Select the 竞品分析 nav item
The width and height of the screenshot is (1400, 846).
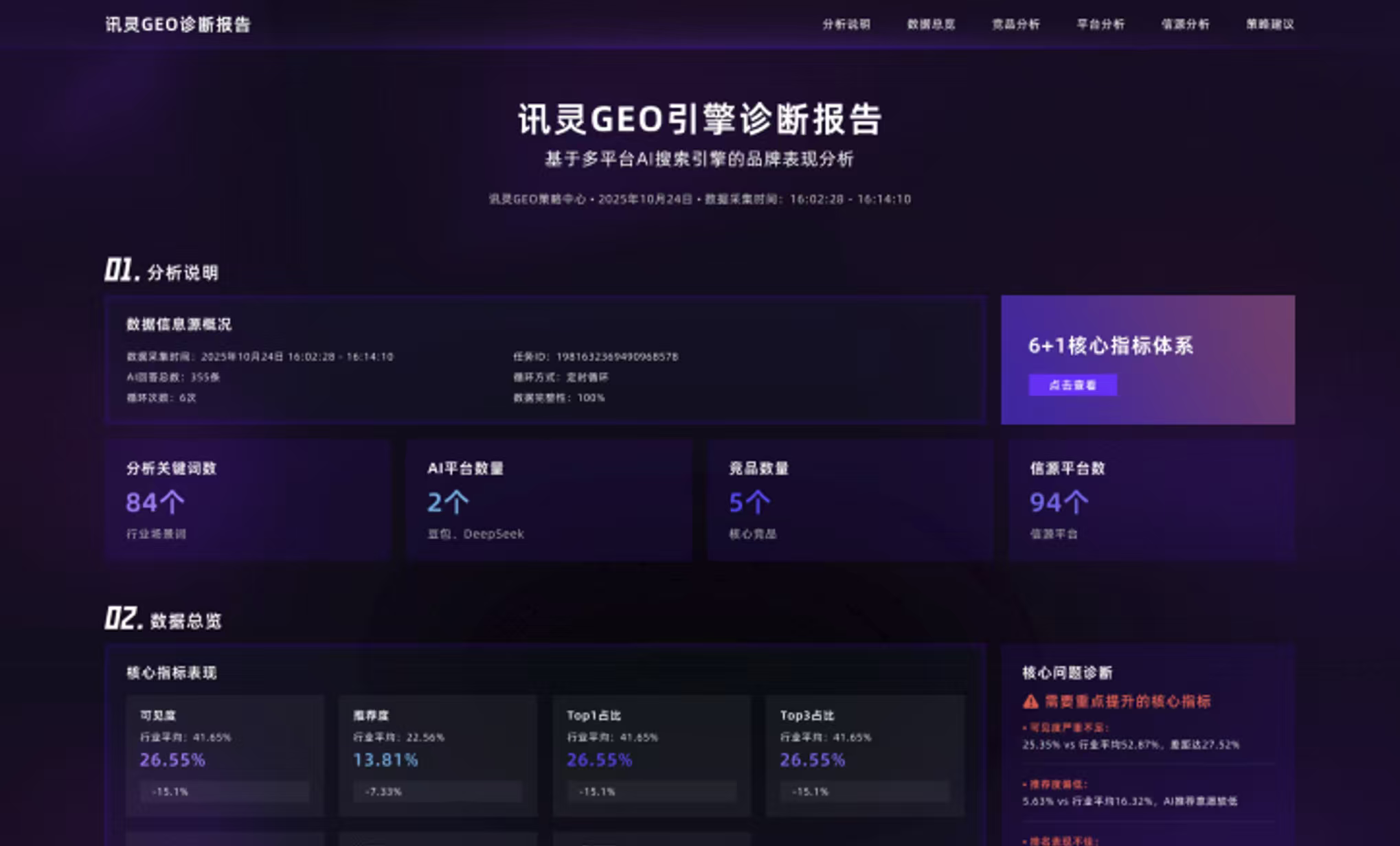point(1015,24)
